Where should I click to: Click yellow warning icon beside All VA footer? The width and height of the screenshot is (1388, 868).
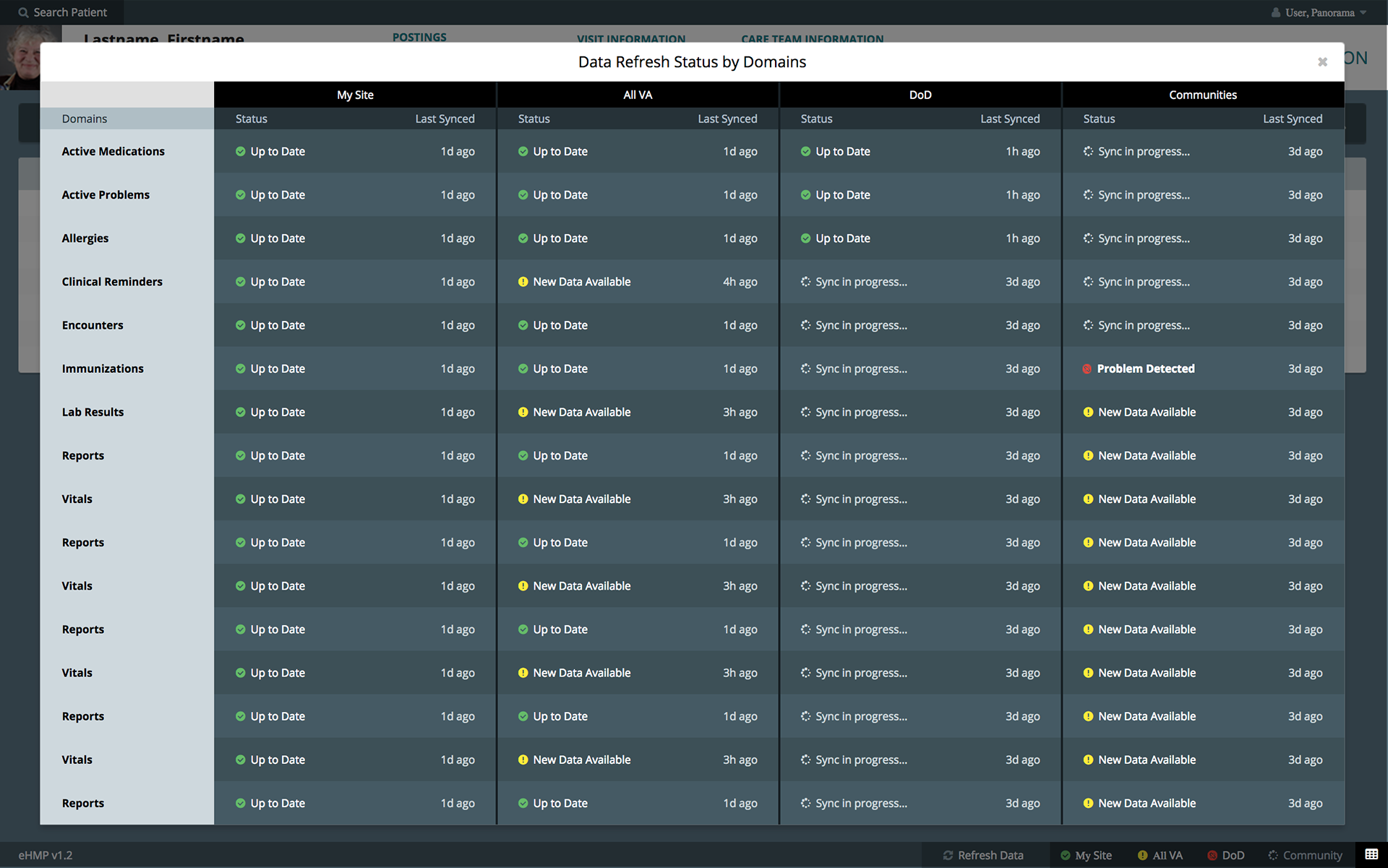point(1142,856)
